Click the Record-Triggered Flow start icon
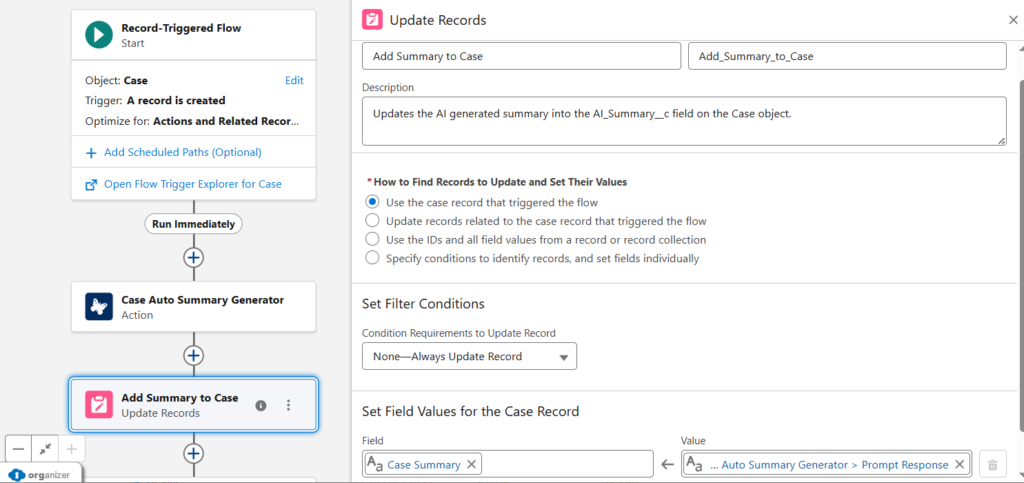Viewport: 1024px width, 483px height. tap(99, 35)
